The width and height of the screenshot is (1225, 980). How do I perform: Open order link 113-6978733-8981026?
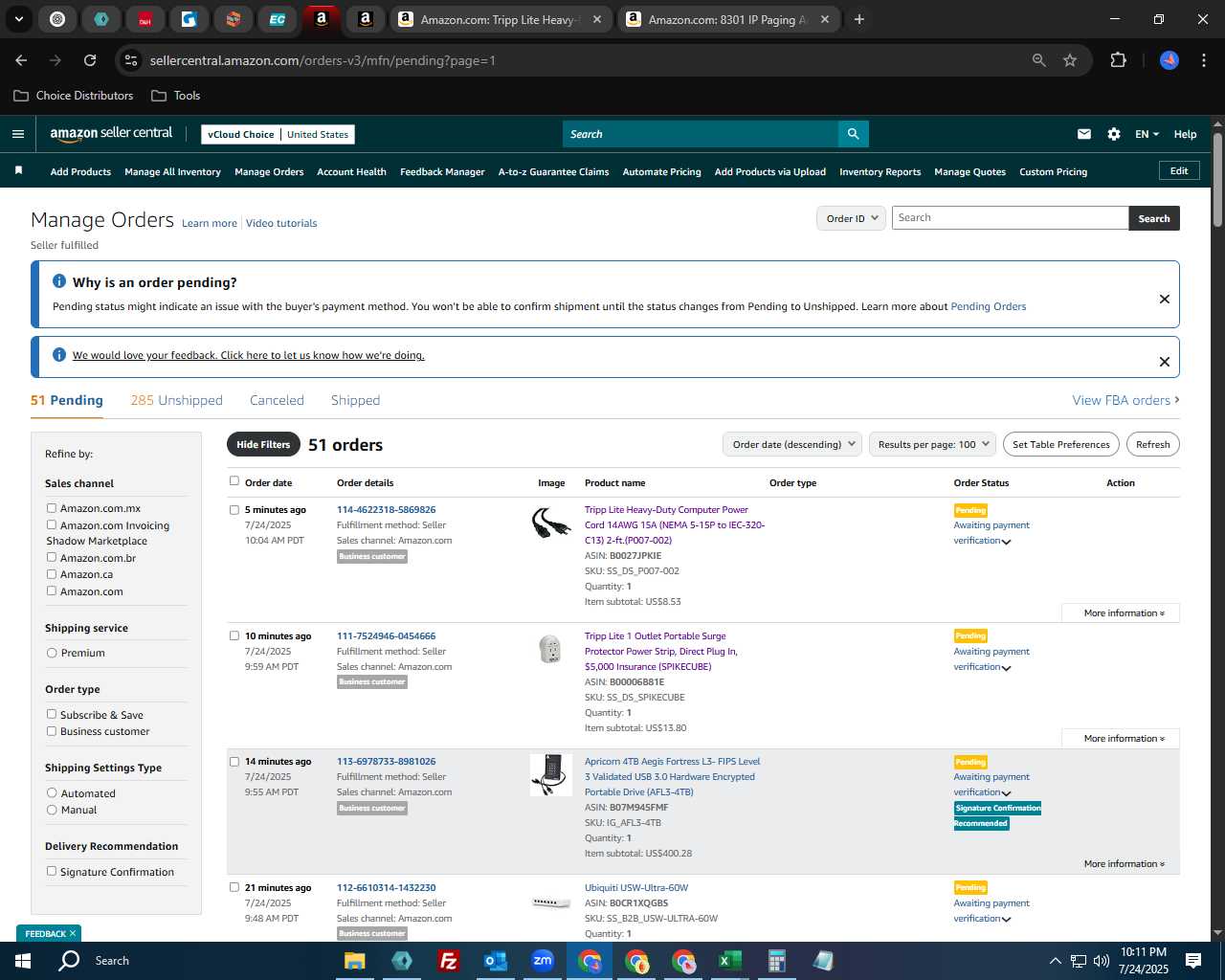point(386,762)
